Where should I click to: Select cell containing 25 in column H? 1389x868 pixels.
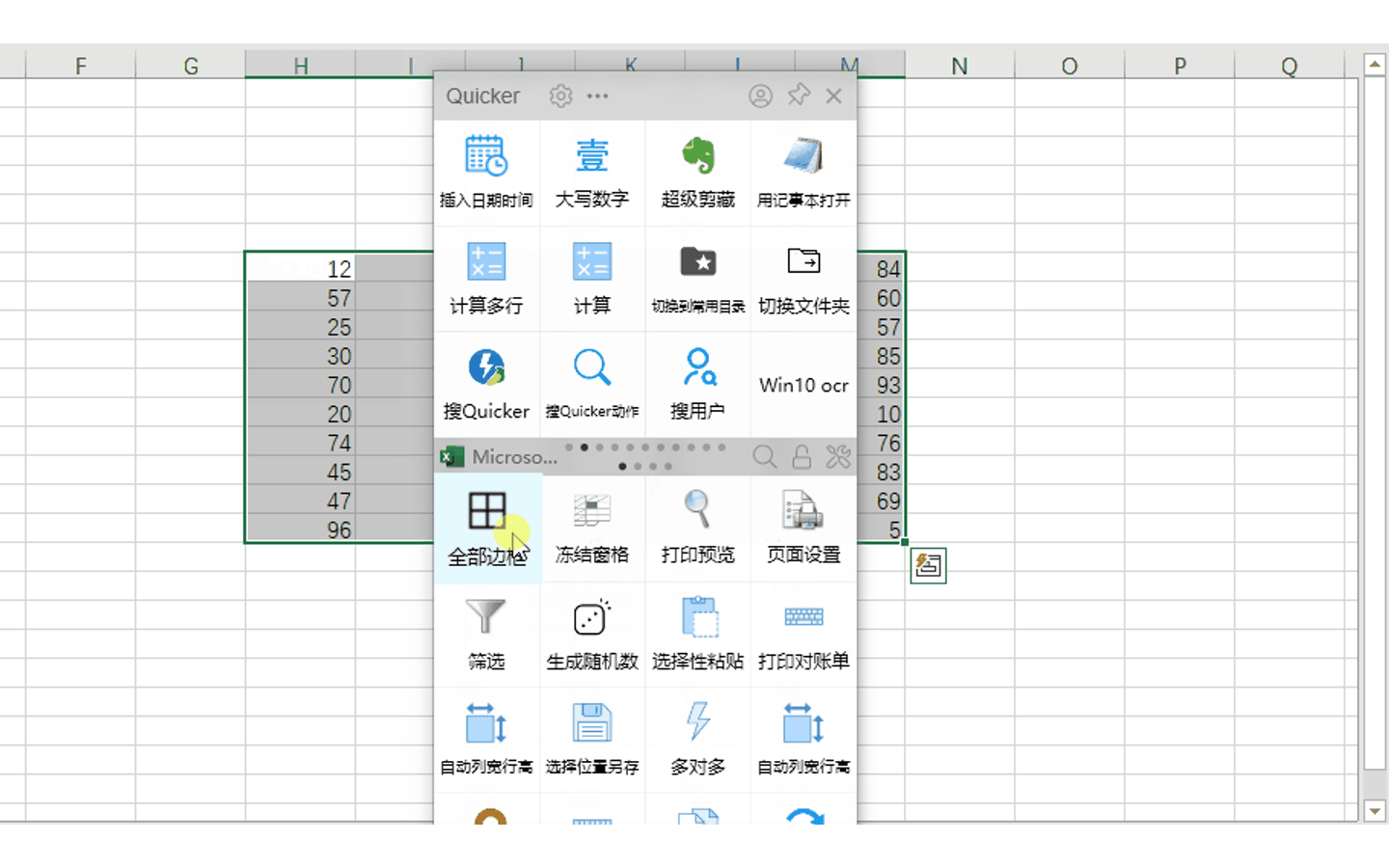(300, 327)
